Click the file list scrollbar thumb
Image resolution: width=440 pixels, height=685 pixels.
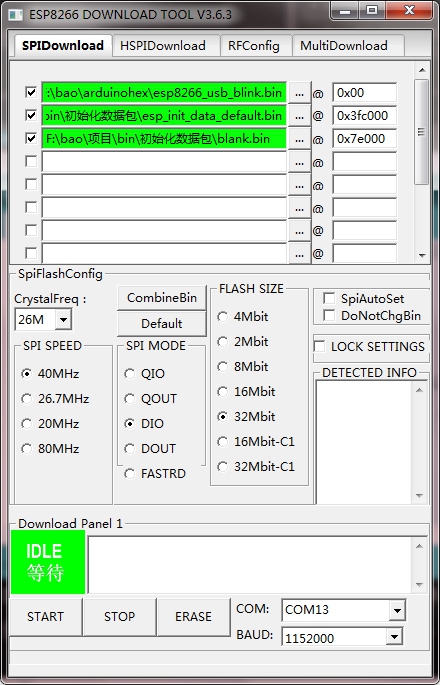click(x=422, y=131)
